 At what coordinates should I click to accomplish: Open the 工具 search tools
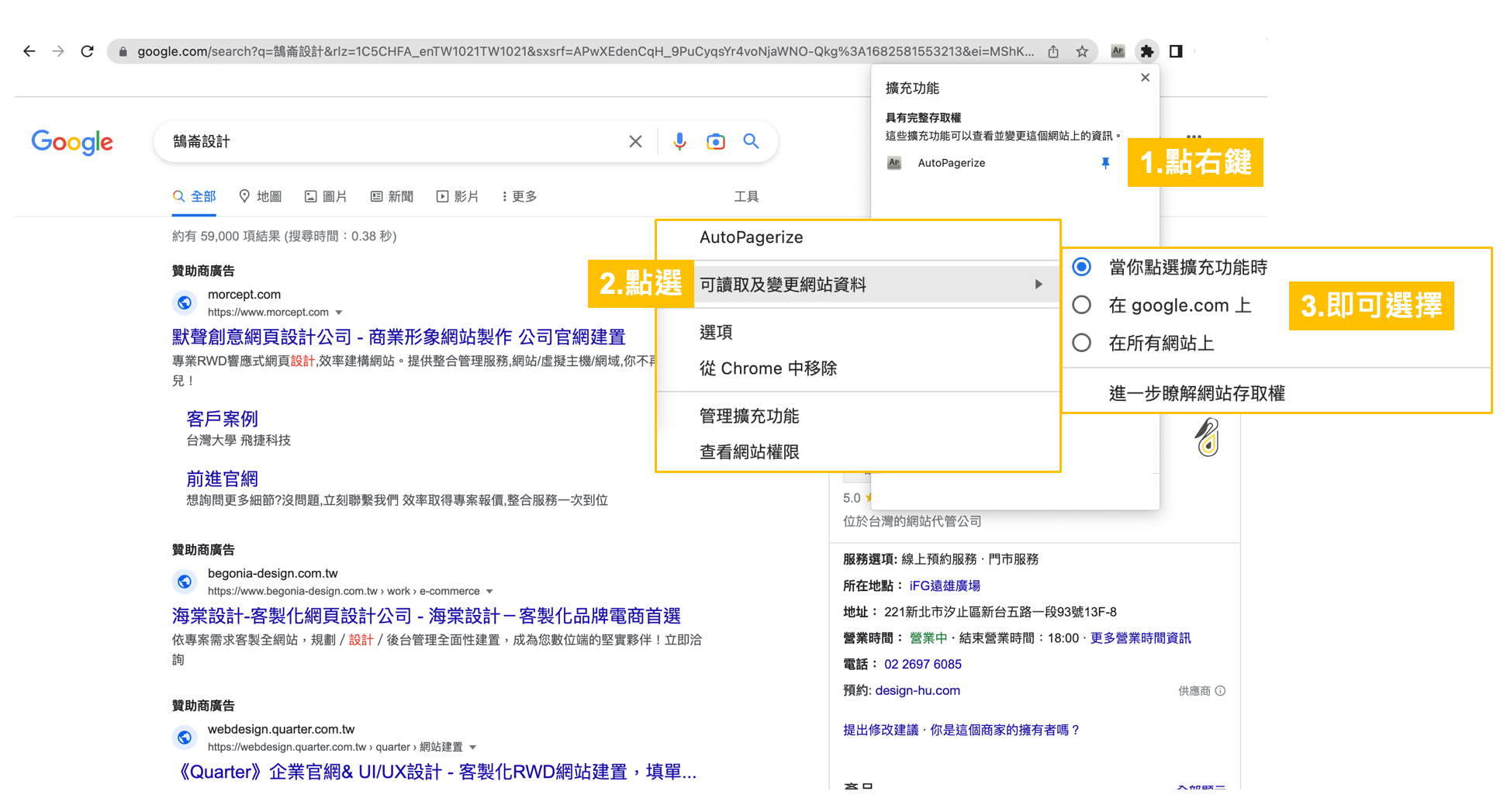[x=746, y=197]
